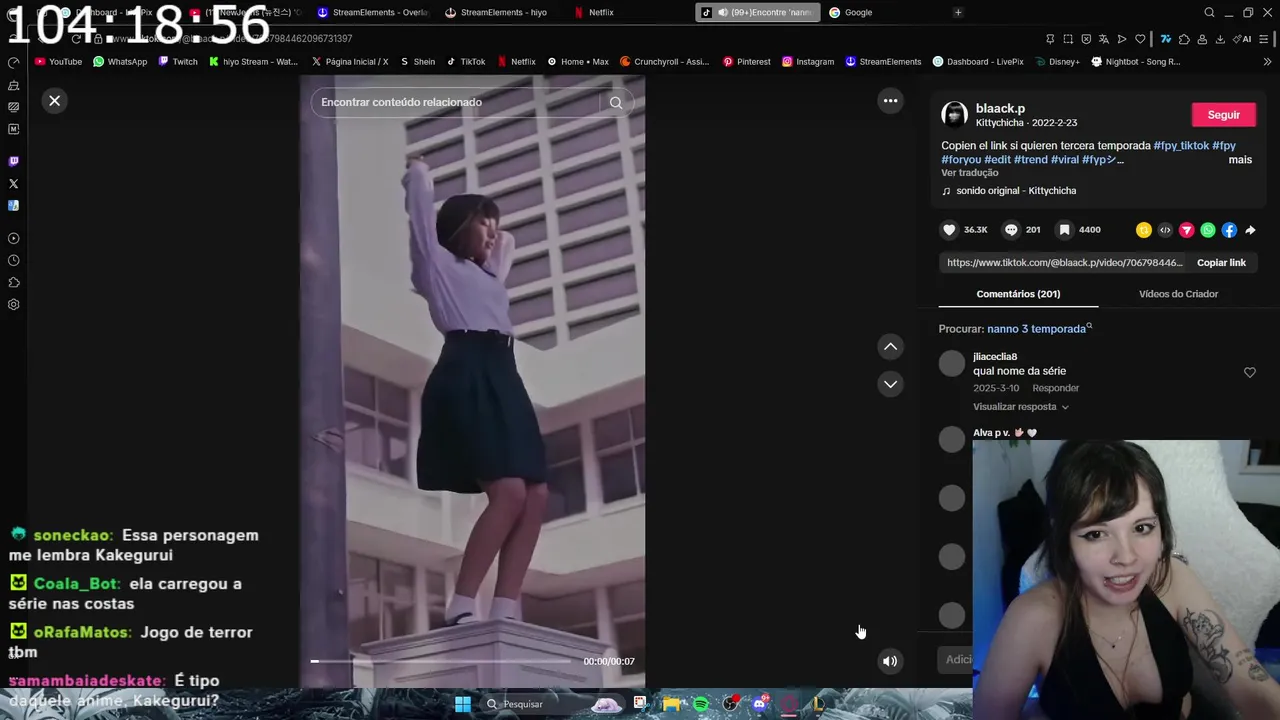Image resolution: width=1280 pixels, height=720 pixels.
Task: Click the yellow repost icon
Action: point(1144,230)
